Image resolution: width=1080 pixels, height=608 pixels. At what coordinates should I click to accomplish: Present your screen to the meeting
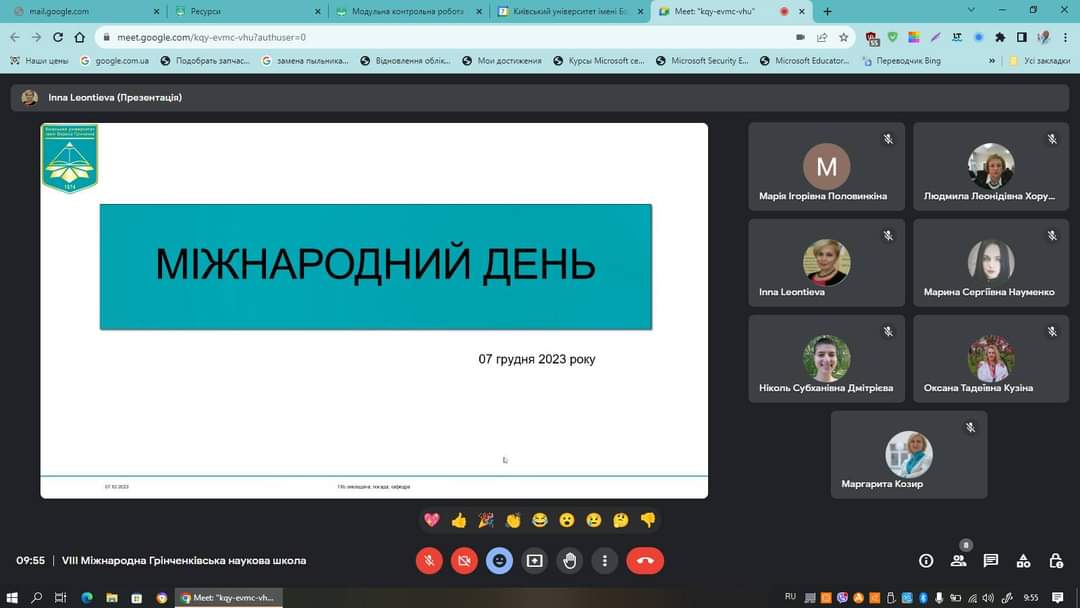[534, 560]
